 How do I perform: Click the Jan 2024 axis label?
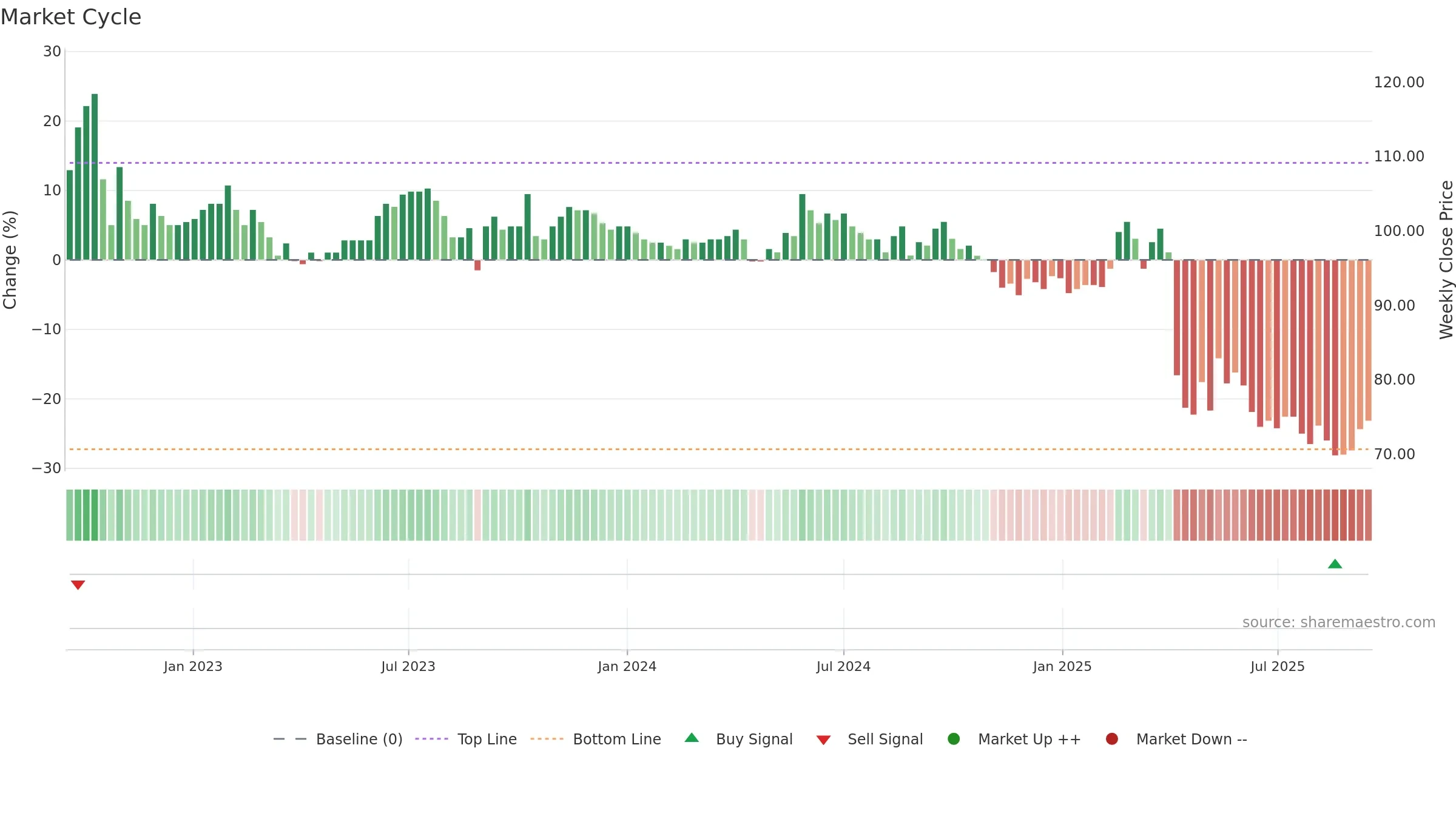[x=627, y=666]
